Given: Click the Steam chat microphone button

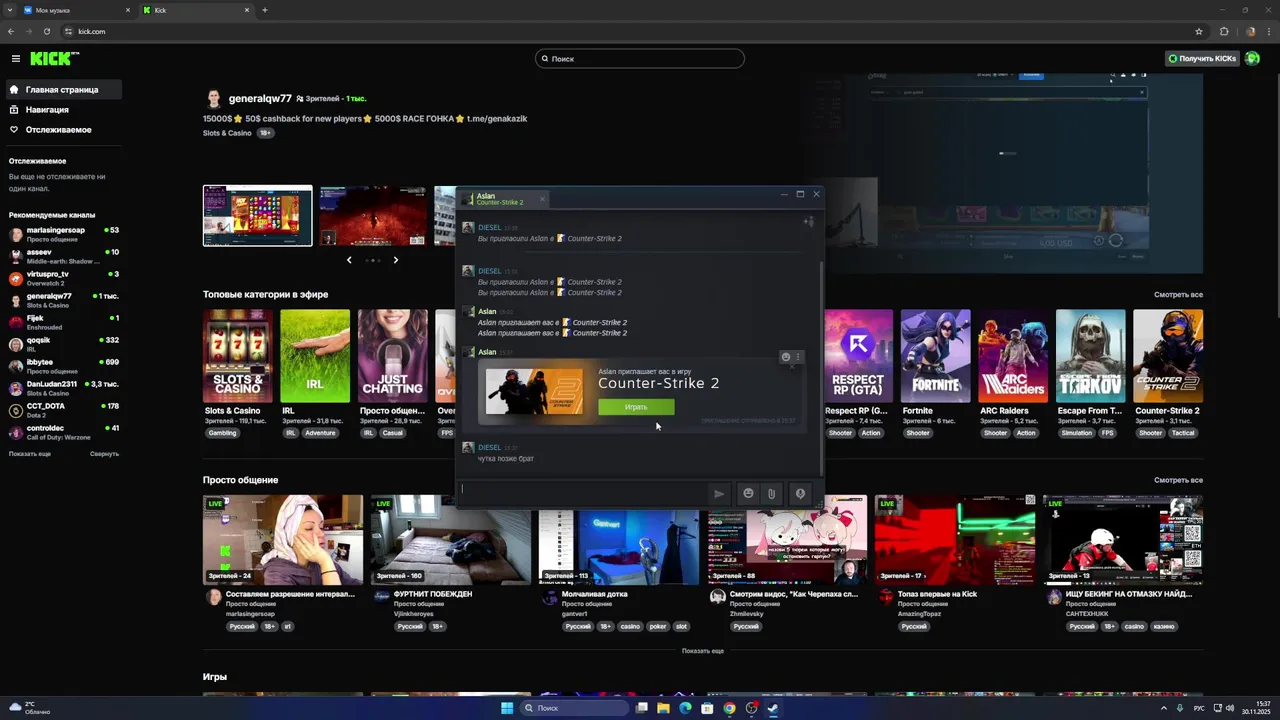Looking at the screenshot, I should coord(800,493).
